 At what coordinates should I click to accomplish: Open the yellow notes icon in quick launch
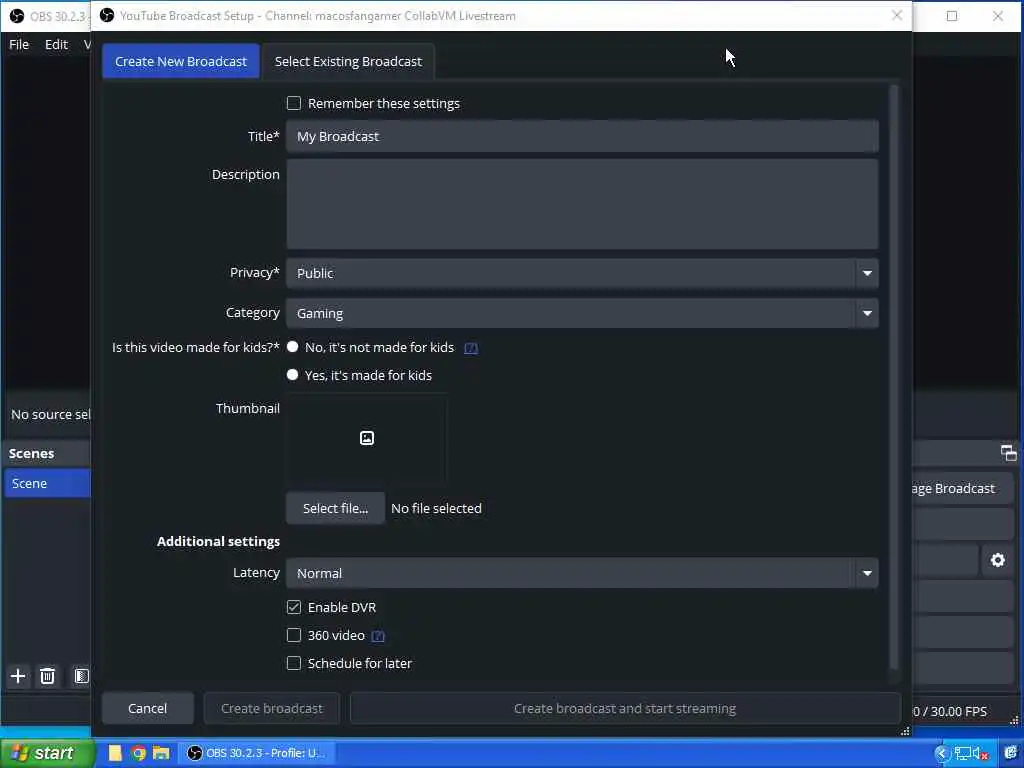point(116,753)
